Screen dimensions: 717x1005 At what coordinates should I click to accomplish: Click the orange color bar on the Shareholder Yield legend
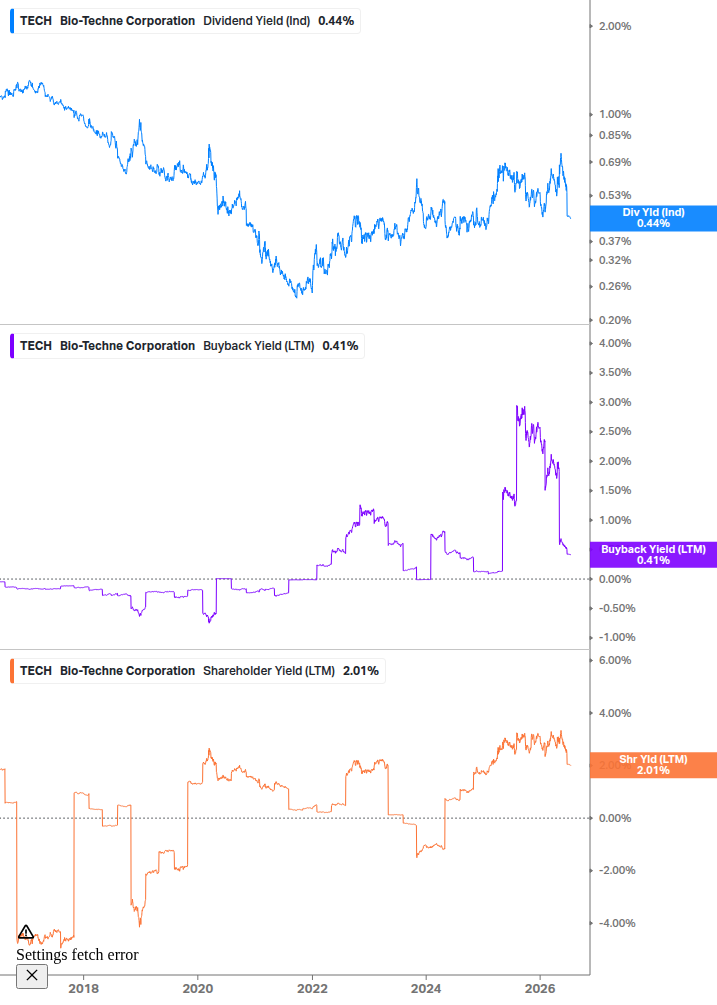tap(12, 670)
